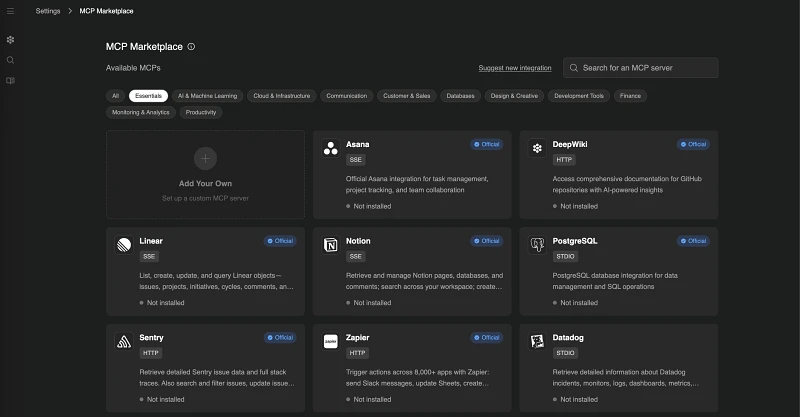Screen dimensions: 800x417
Task: Click the SSE tag on Linear card
Action: [149, 256]
